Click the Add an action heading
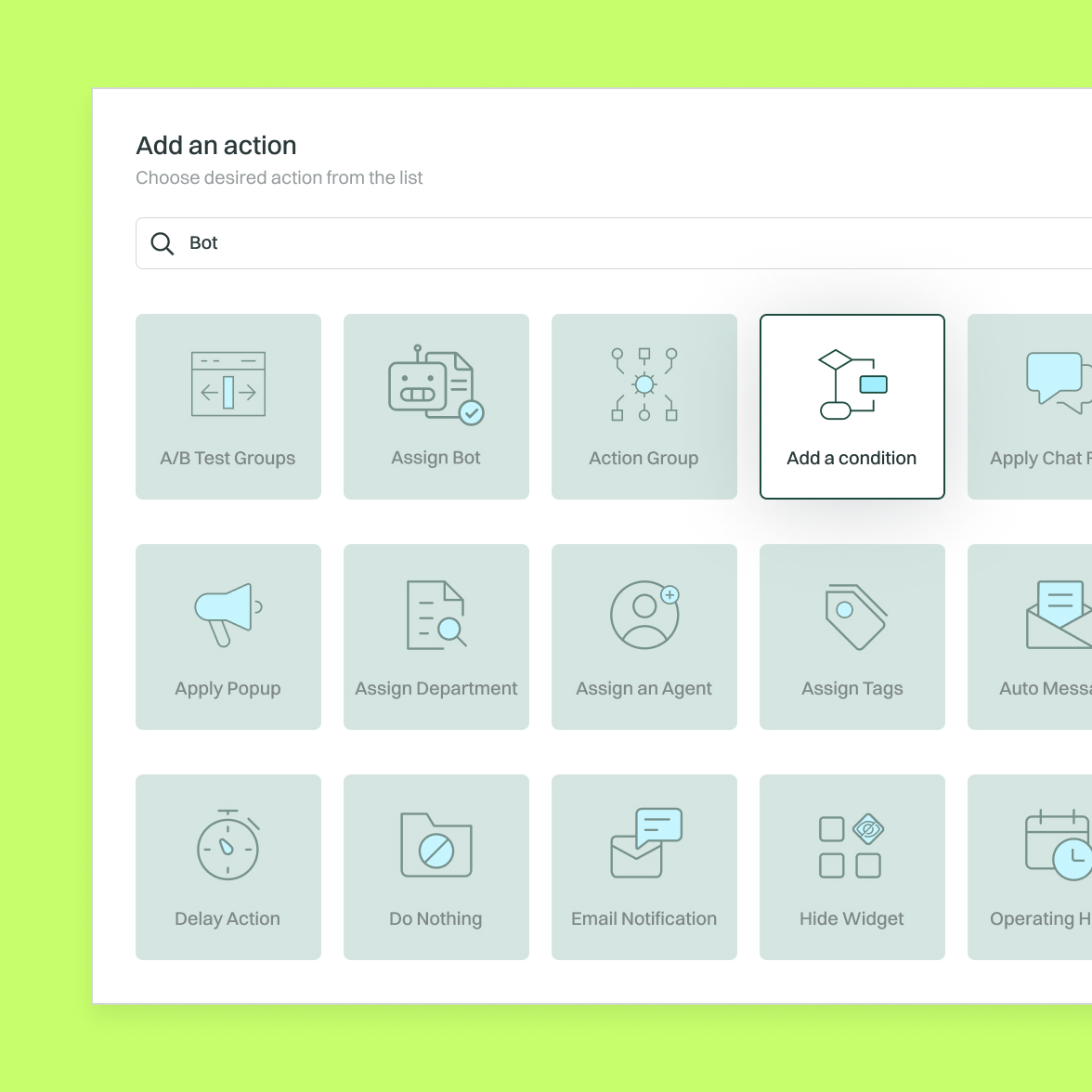The height and width of the screenshot is (1092, 1092). (215, 146)
